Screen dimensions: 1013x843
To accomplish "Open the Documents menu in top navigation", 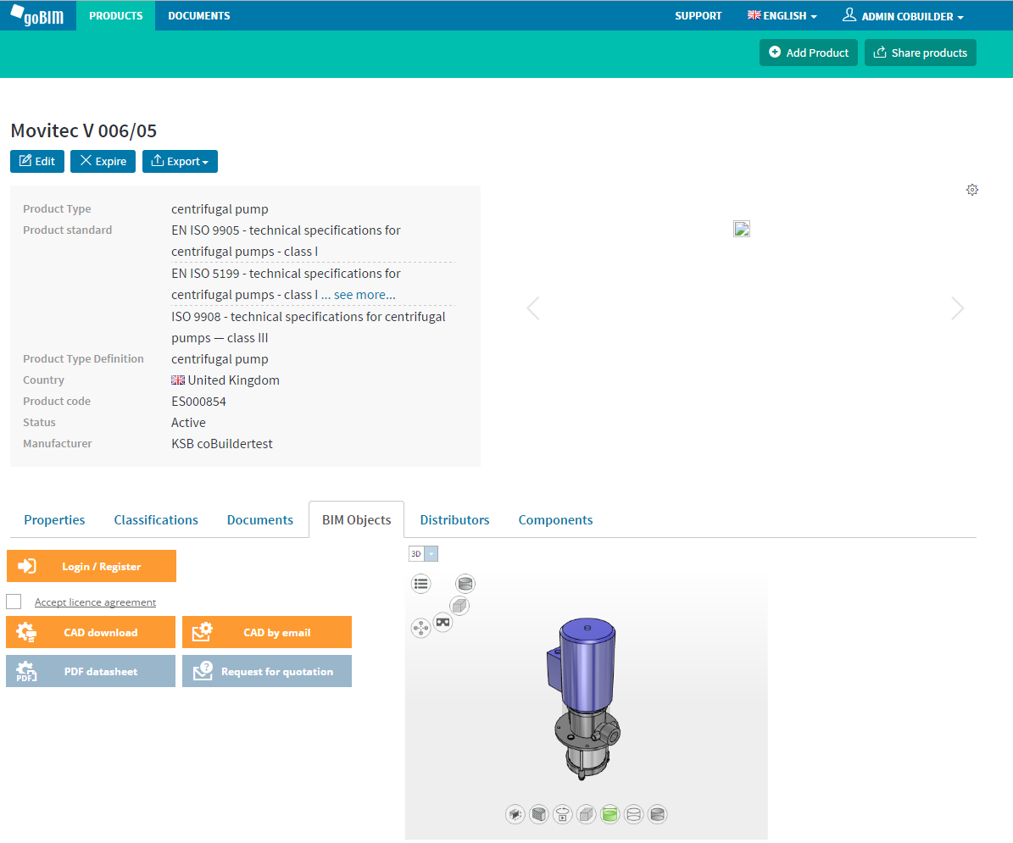I will click(199, 16).
